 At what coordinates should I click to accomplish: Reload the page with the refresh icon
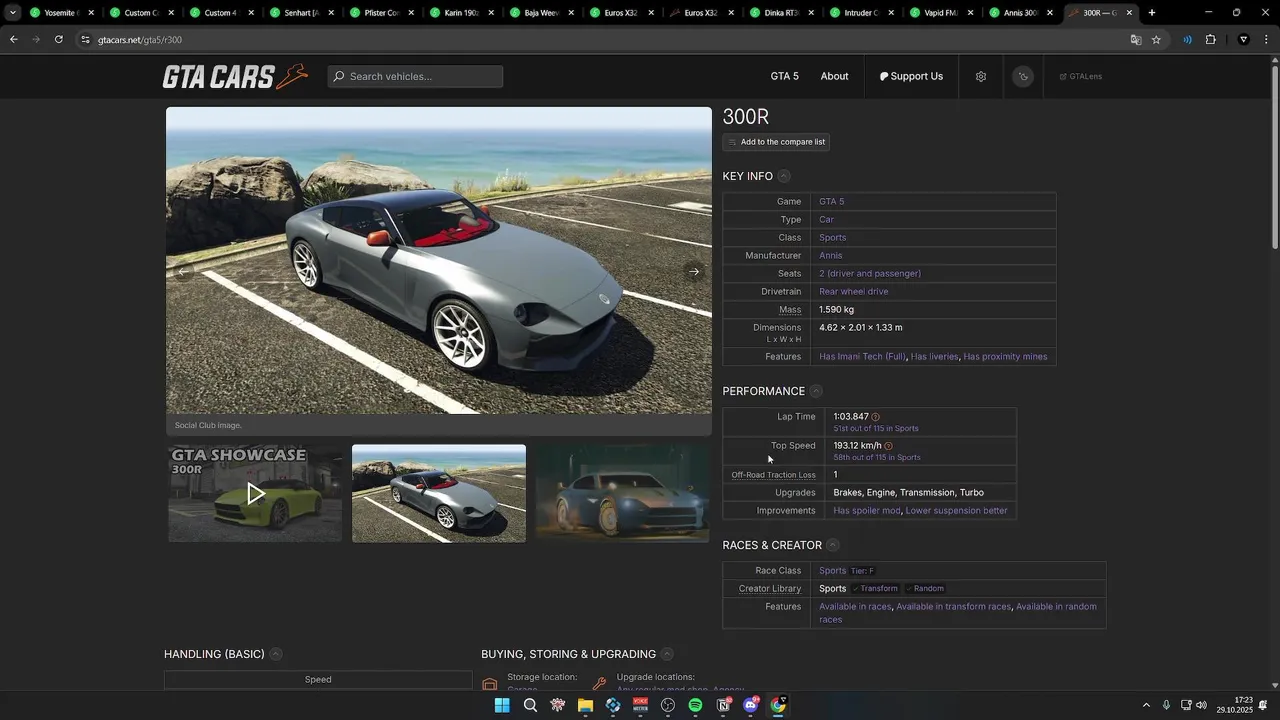(x=59, y=39)
